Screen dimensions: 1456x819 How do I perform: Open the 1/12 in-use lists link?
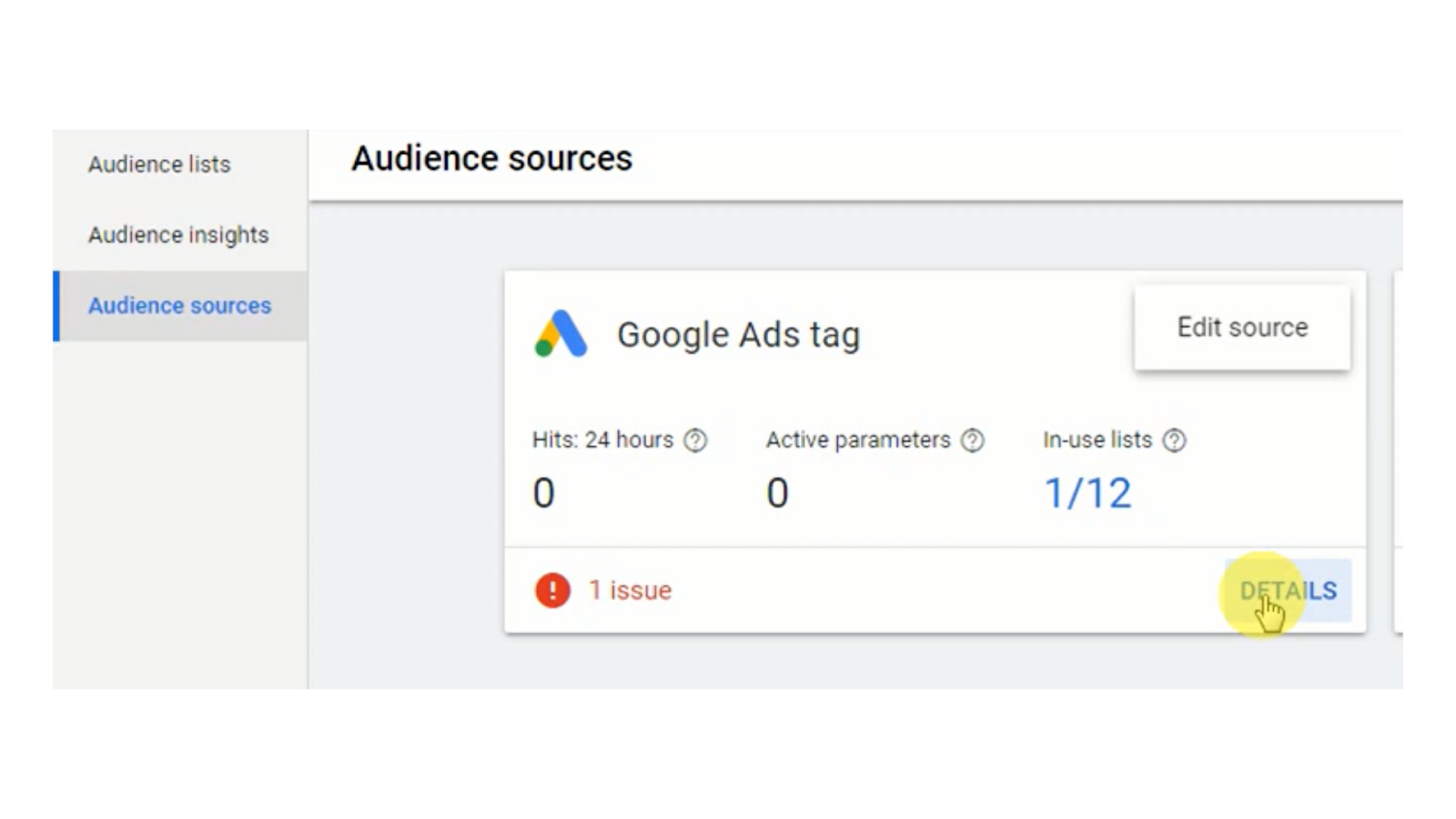pyautogui.click(x=1087, y=493)
